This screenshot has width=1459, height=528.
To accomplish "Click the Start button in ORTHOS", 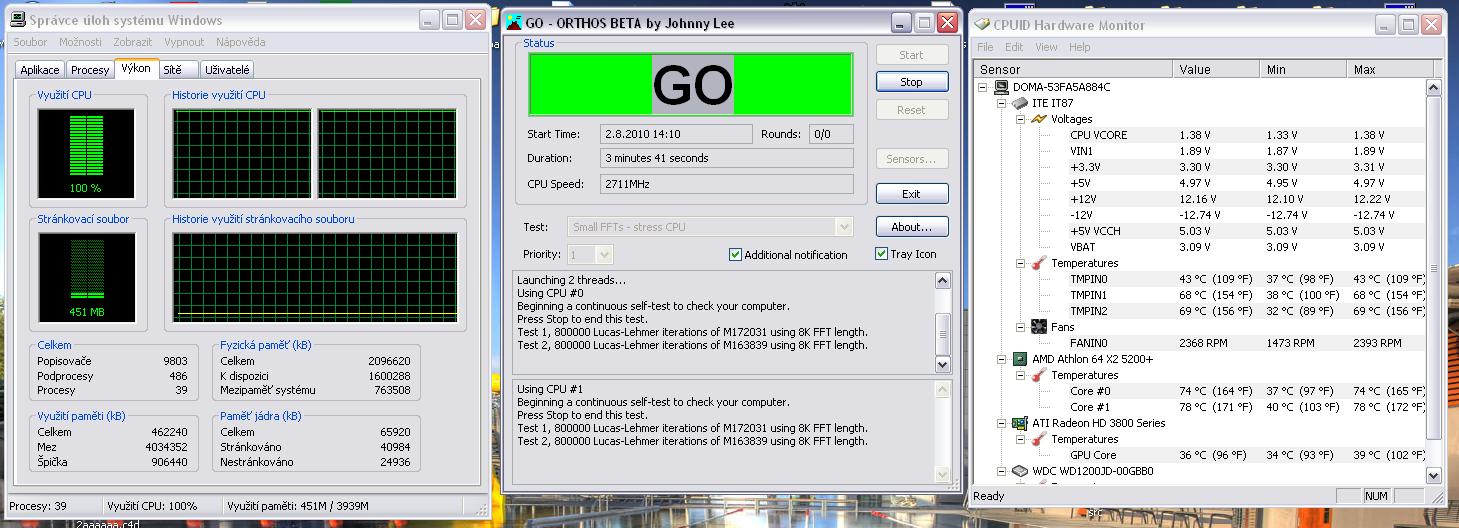I will coord(911,55).
